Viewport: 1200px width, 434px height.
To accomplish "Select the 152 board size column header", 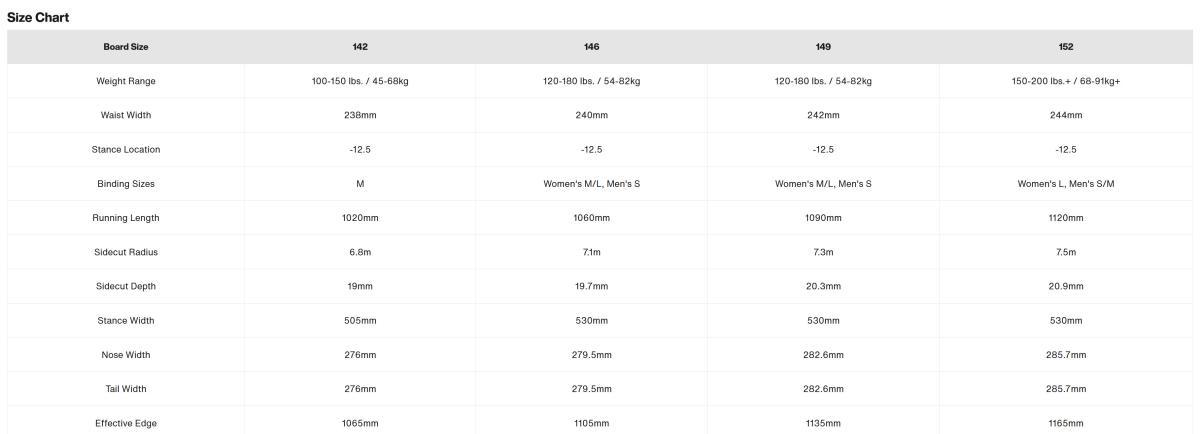I will [1066, 47].
